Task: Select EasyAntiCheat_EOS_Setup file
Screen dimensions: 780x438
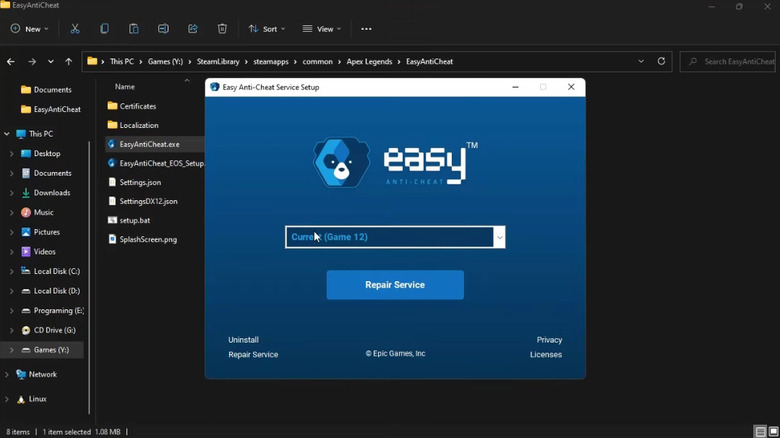Action: [156, 163]
